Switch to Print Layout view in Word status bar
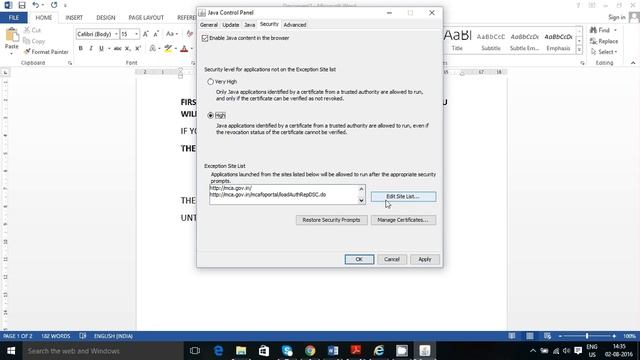The image size is (640, 360). 529,336
